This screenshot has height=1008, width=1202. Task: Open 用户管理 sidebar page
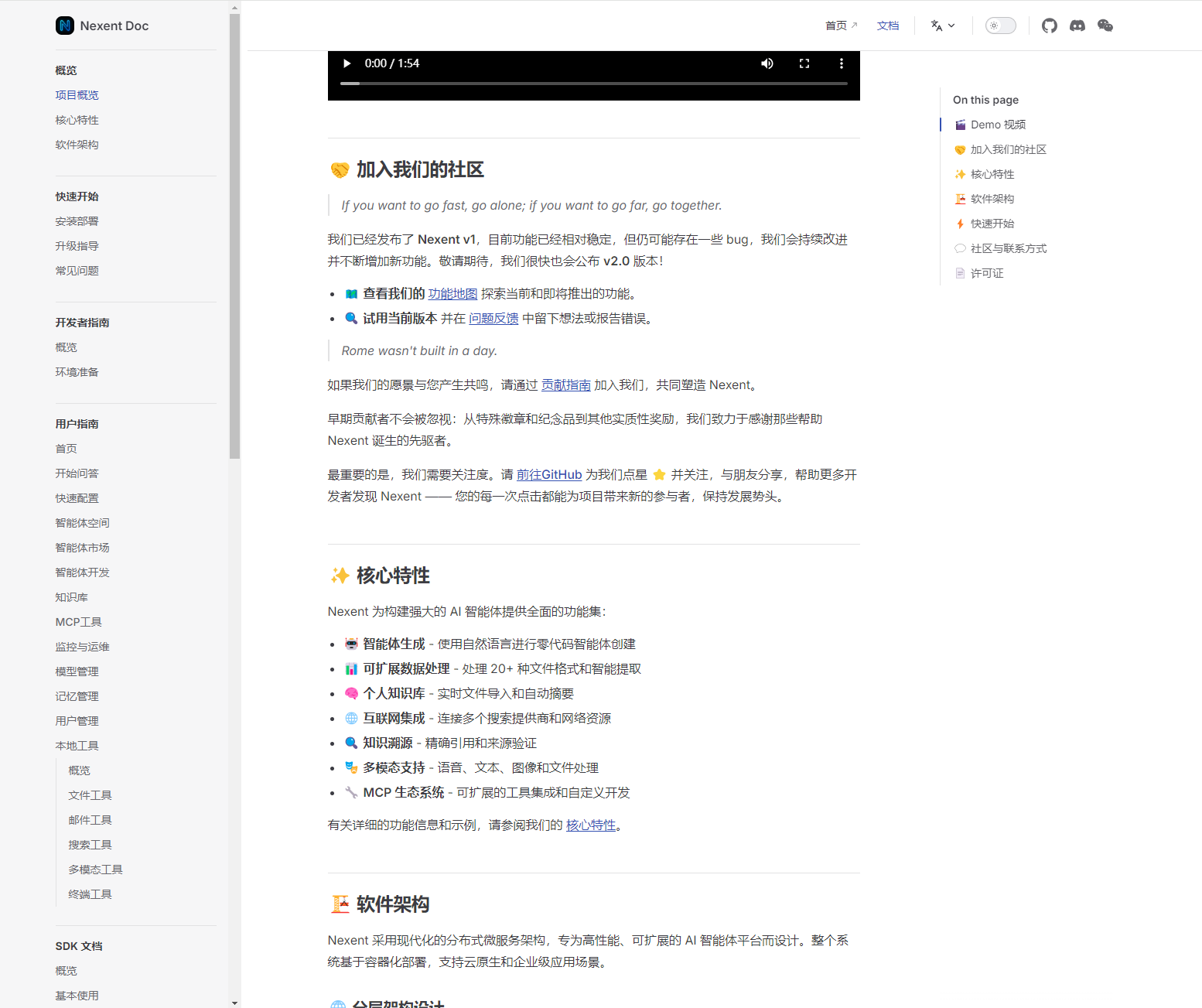pyautogui.click(x=77, y=721)
